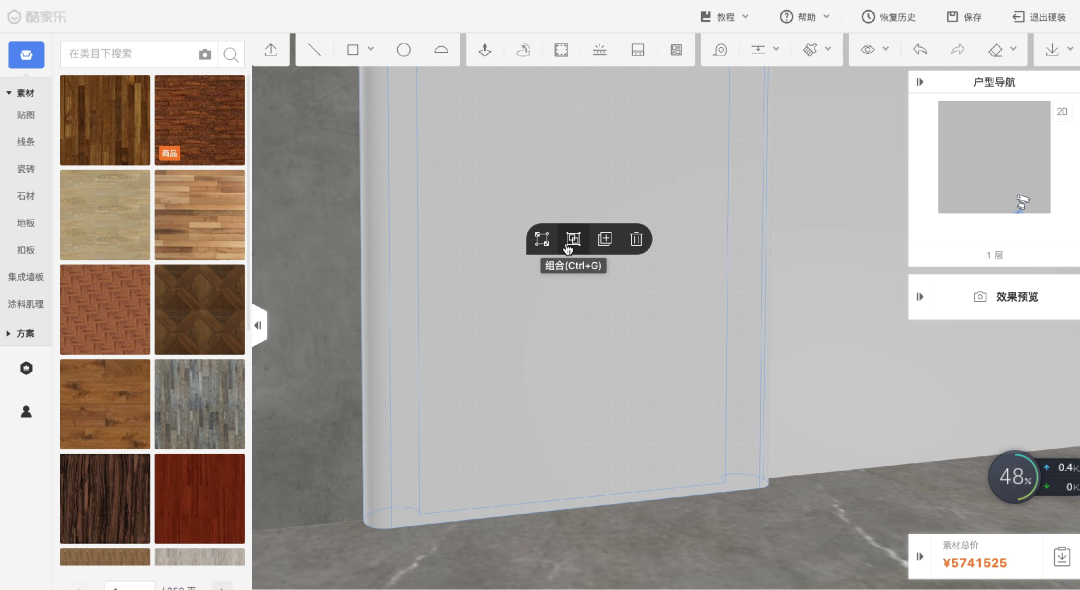The height and width of the screenshot is (590, 1080).
Task: Click the magnifier search icon
Action: (x=231, y=54)
